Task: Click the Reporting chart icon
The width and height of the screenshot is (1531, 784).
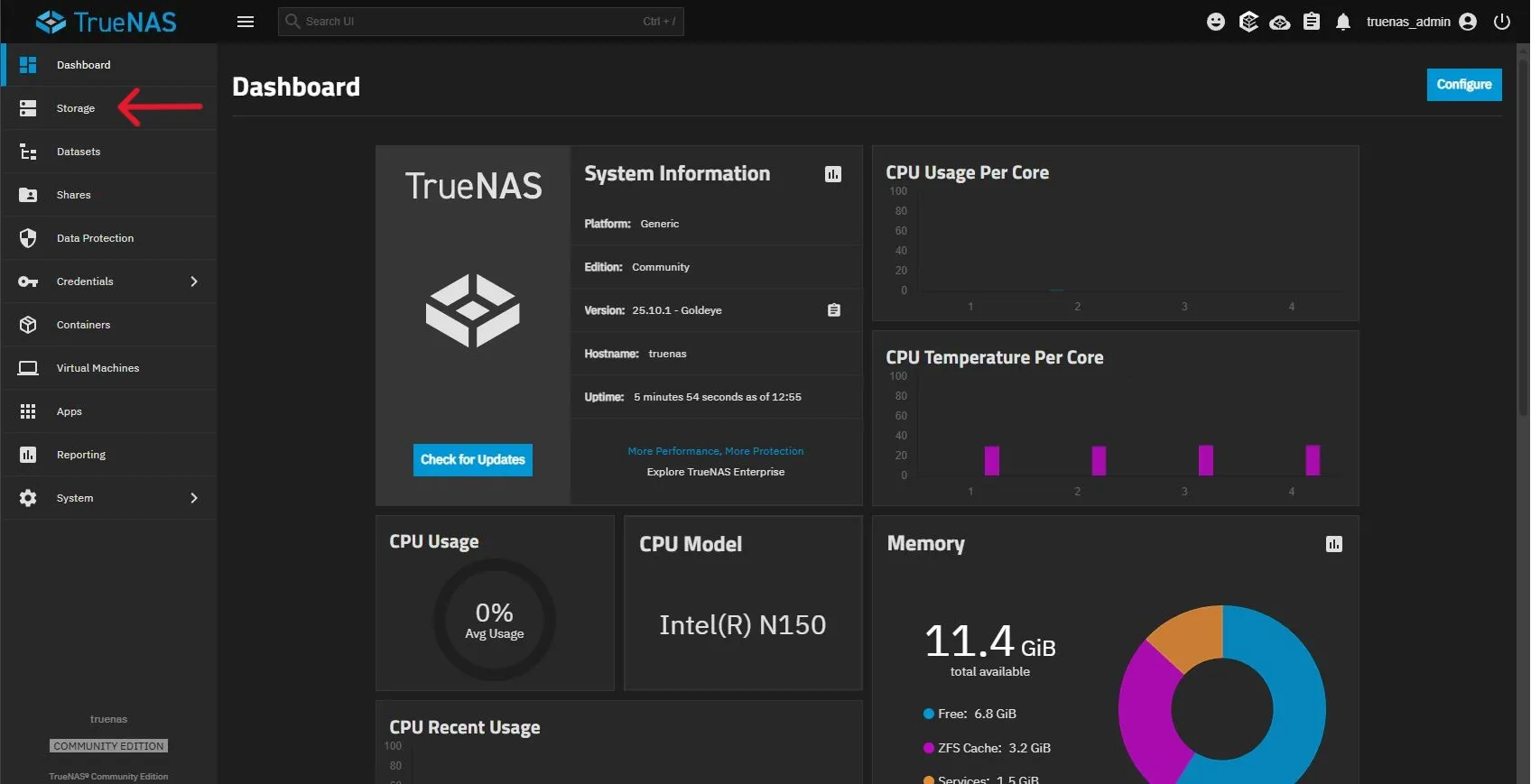Action: point(28,455)
